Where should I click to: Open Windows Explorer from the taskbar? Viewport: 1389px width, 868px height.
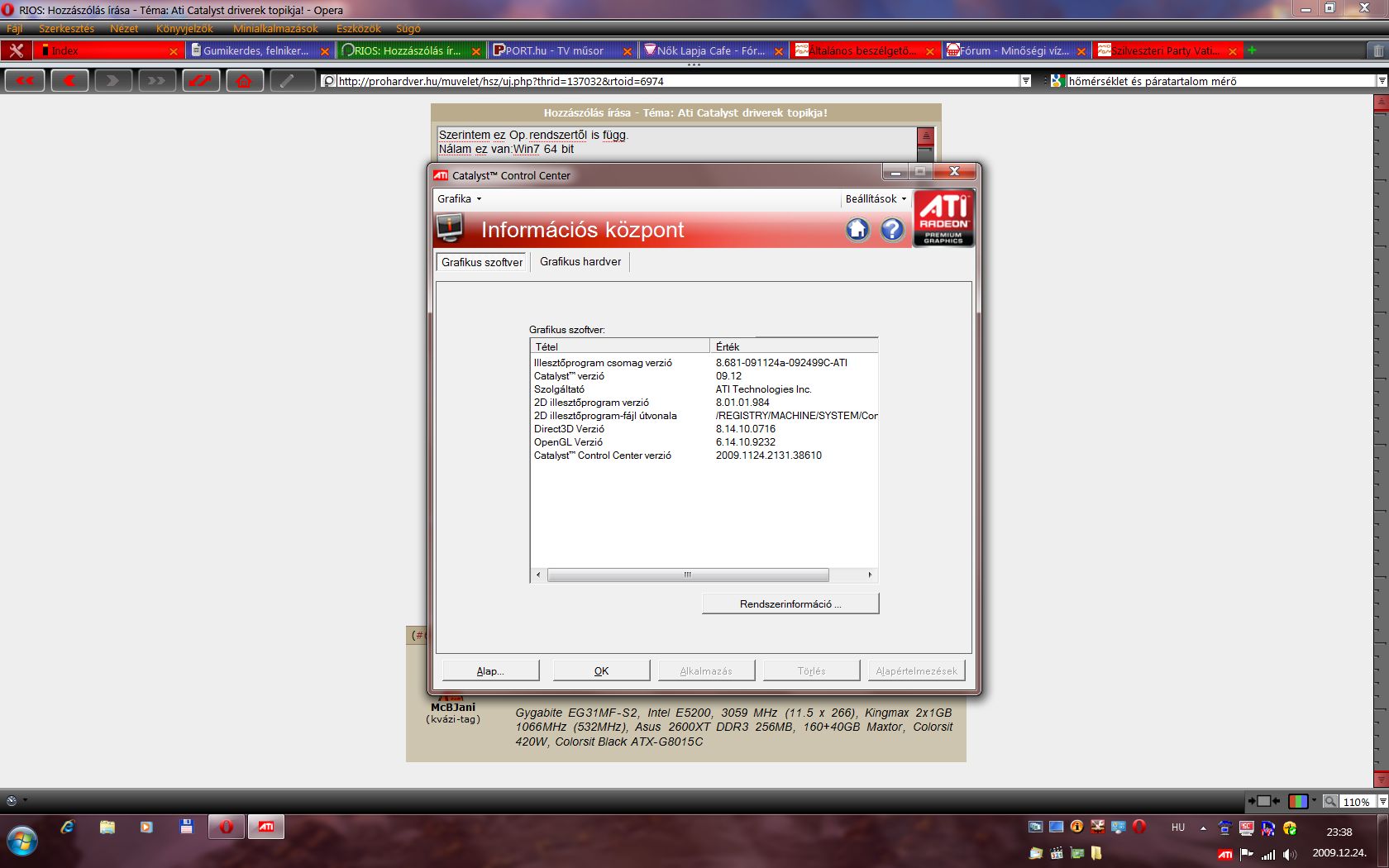[107, 826]
